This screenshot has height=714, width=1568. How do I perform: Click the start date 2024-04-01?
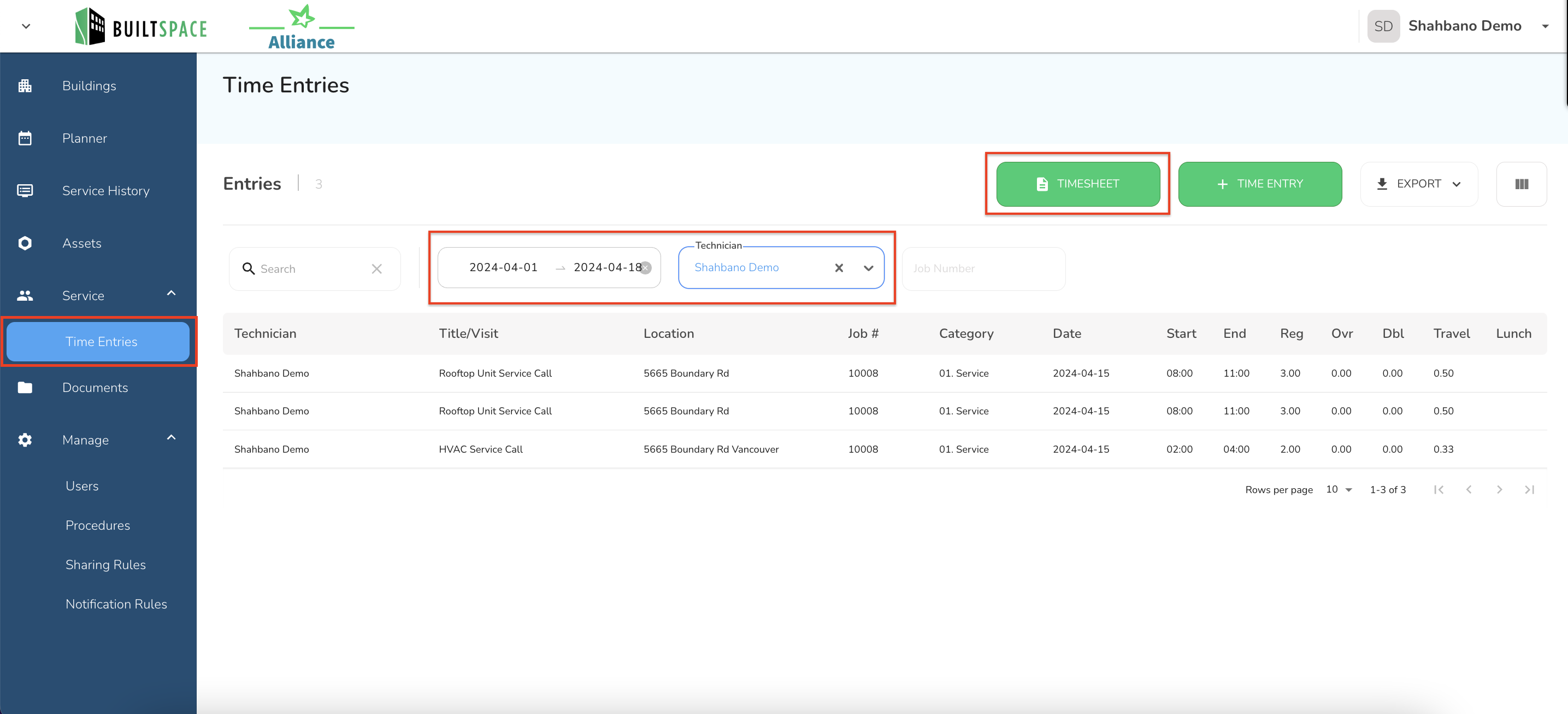point(503,267)
